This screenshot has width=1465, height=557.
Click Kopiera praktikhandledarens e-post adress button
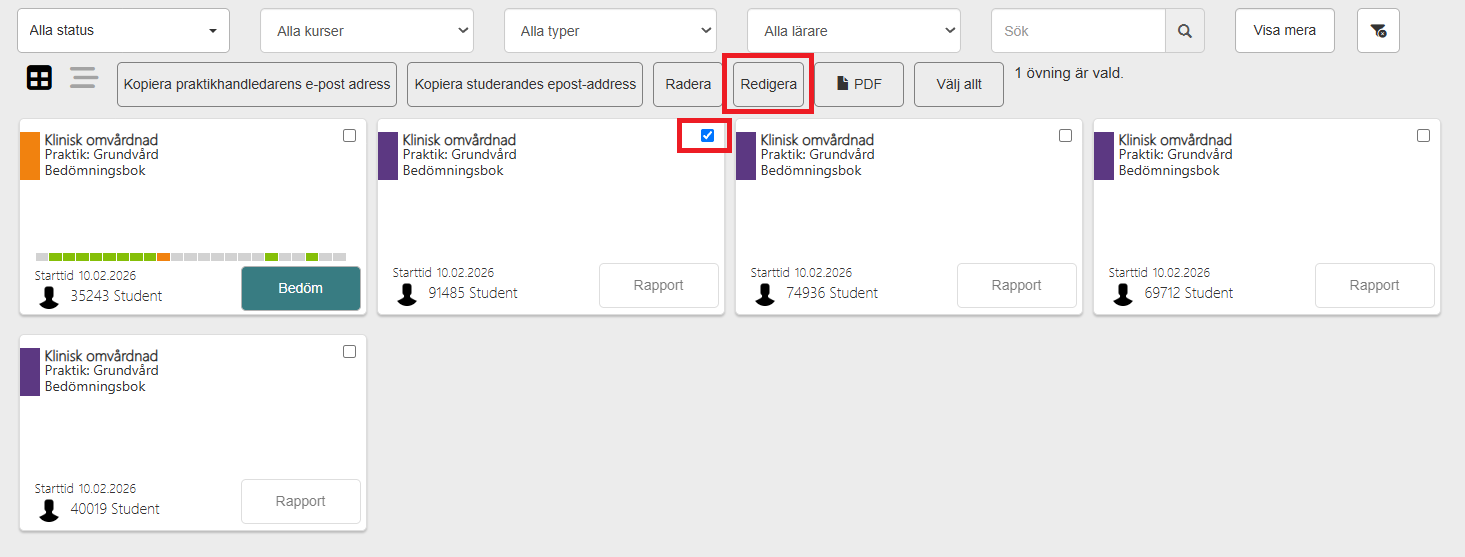(257, 85)
